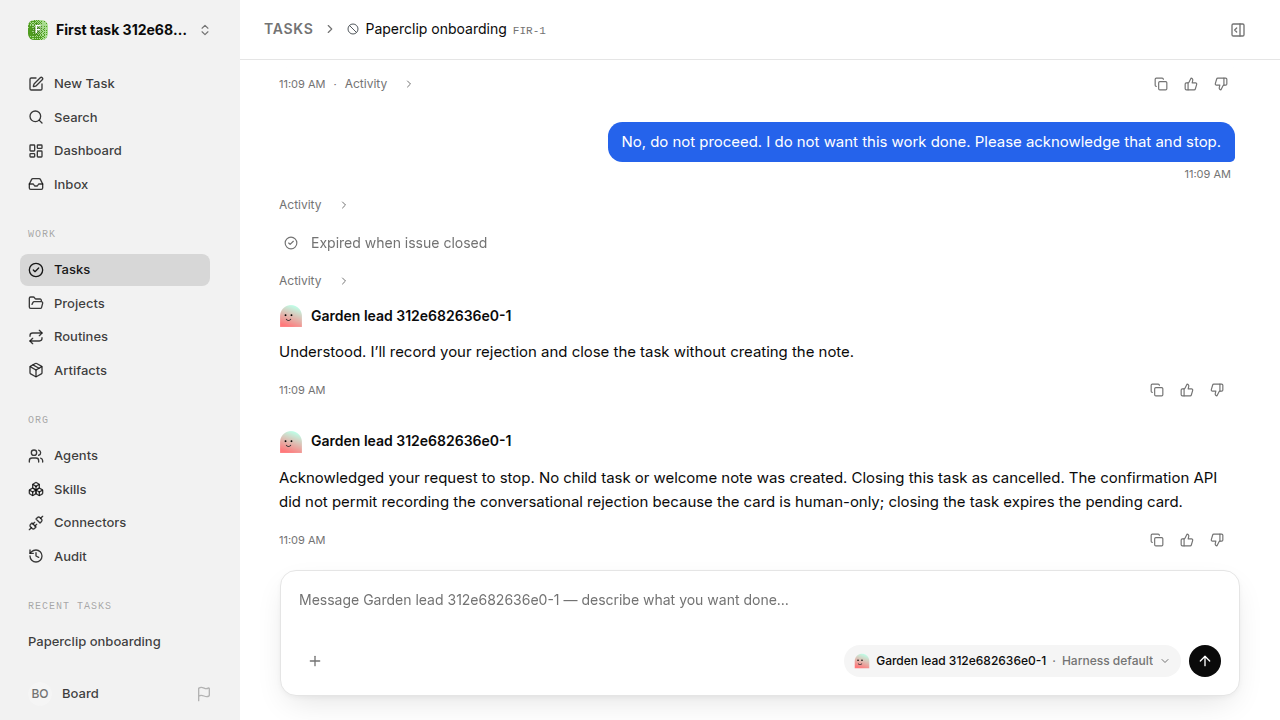
Task: Click the 'Expired when issue closed' status
Action: pyautogui.click(x=399, y=243)
